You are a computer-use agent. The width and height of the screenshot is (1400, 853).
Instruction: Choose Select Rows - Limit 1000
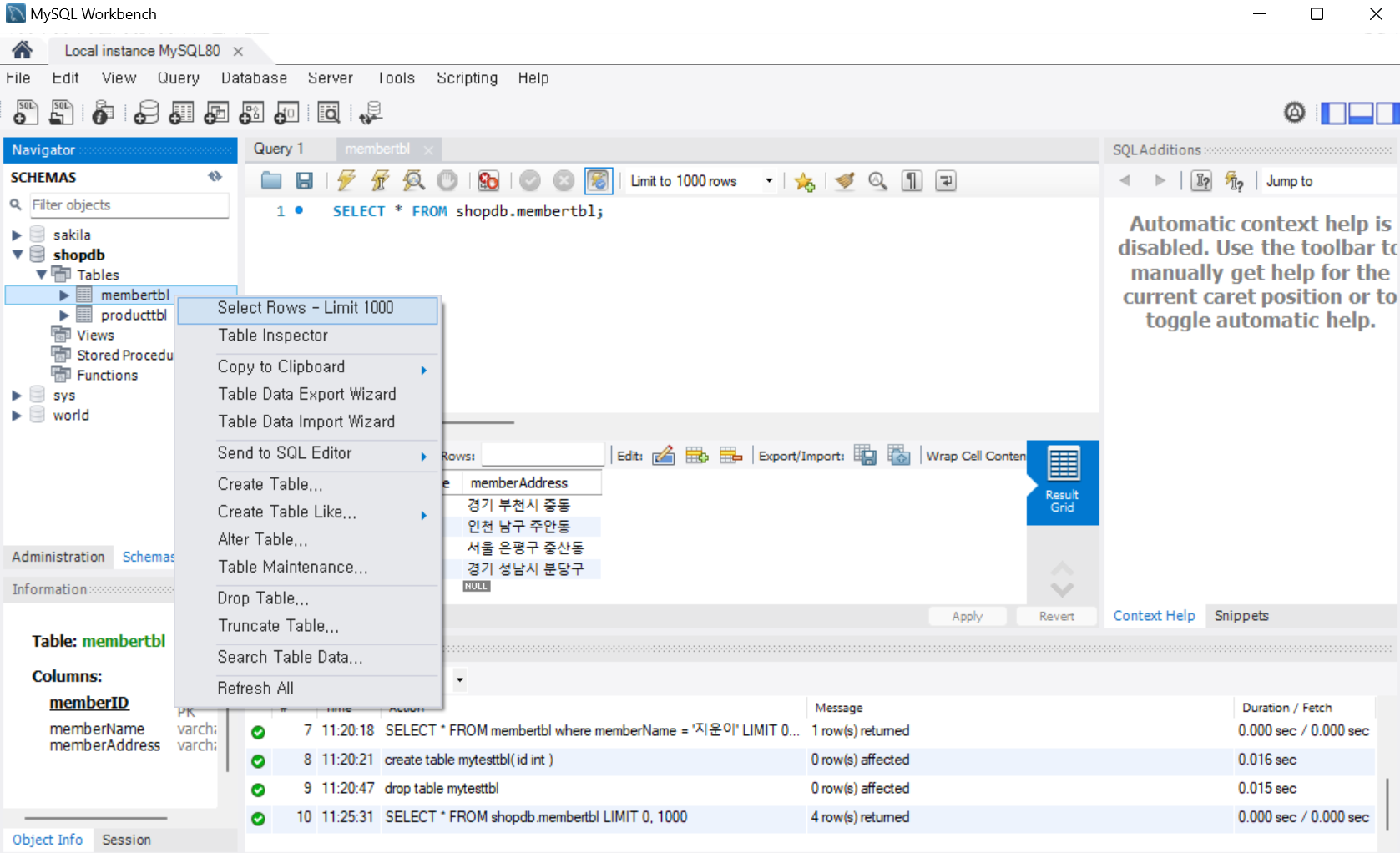click(x=307, y=308)
